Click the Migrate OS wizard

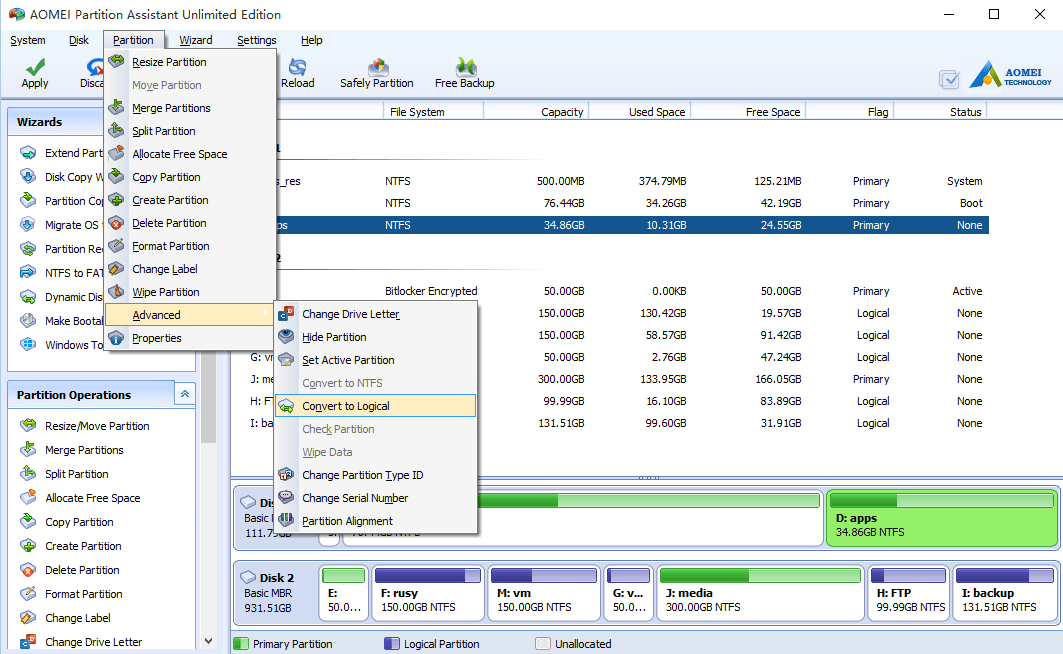click(x=60, y=224)
